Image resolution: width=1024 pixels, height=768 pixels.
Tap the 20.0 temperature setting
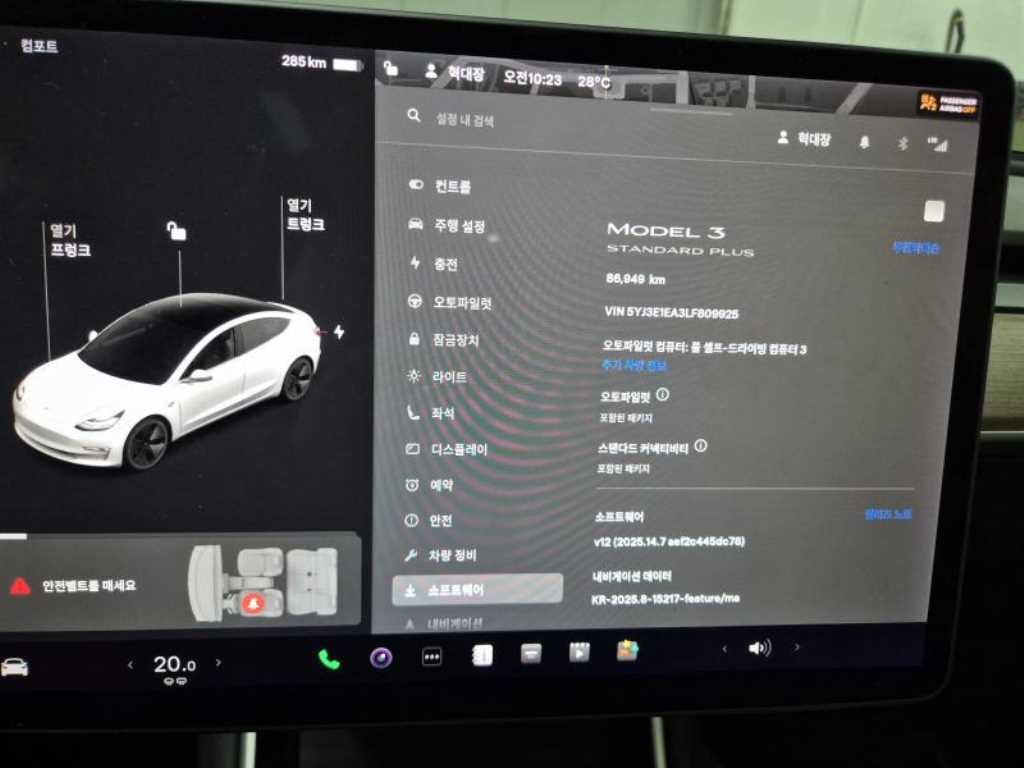pos(174,665)
